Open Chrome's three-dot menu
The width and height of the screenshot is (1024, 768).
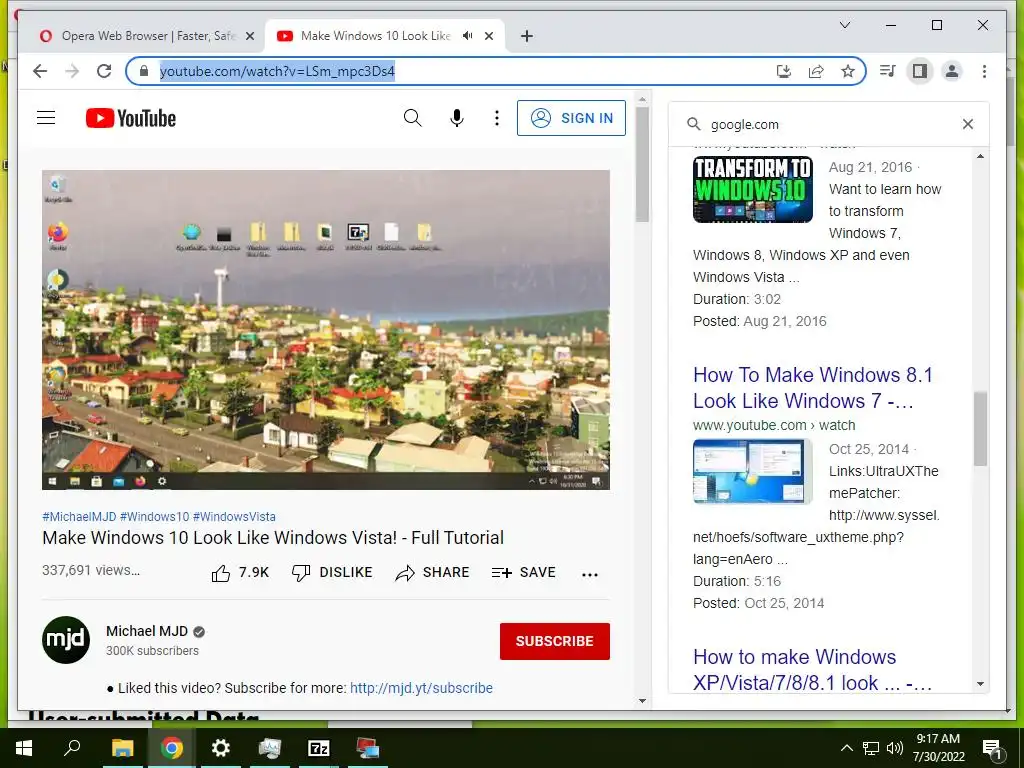pyautogui.click(x=984, y=71)
